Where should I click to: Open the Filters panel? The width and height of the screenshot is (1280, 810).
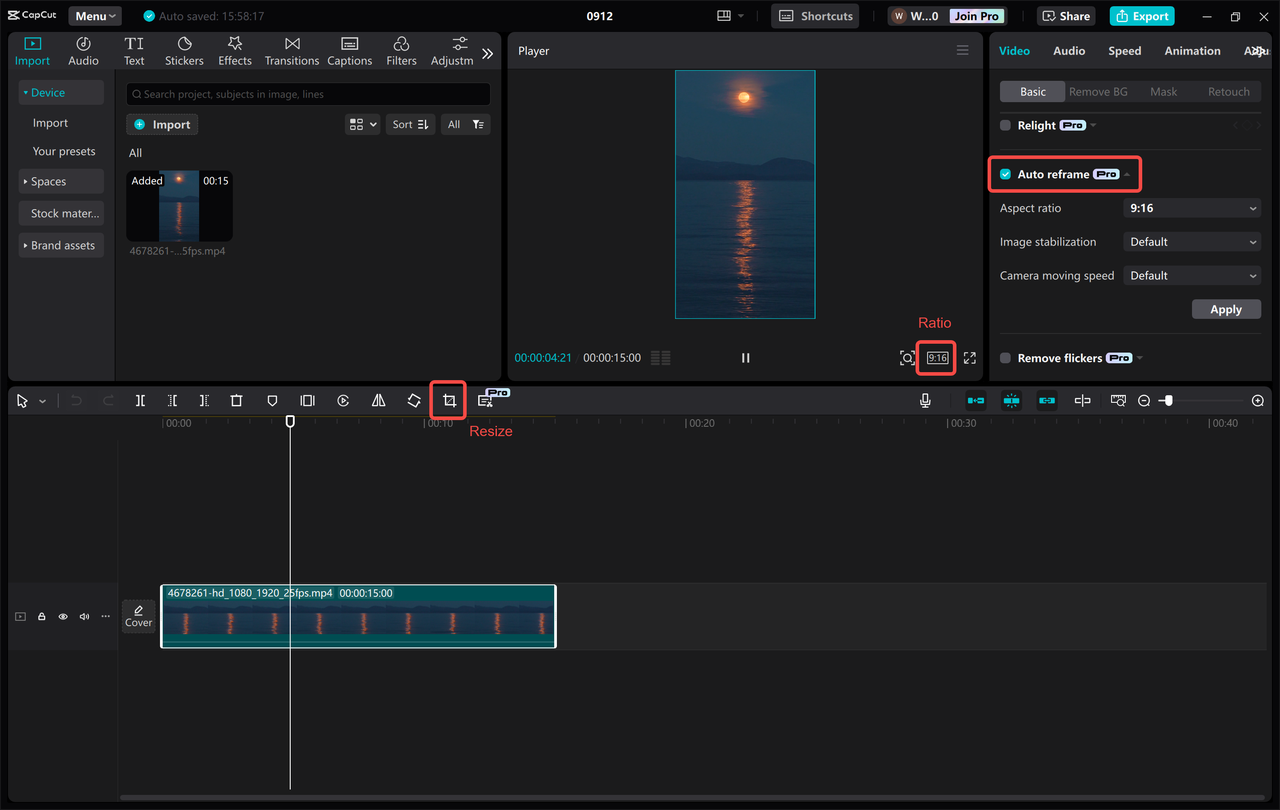401,50
